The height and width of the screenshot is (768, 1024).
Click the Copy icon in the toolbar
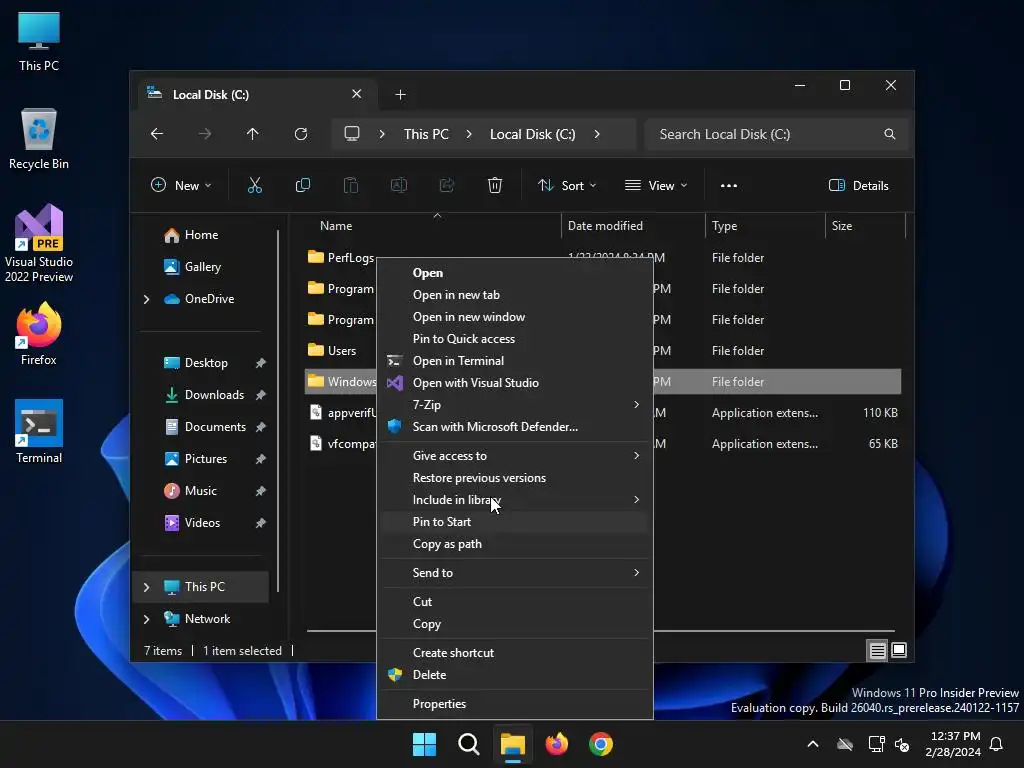click(x=302, y=185)
